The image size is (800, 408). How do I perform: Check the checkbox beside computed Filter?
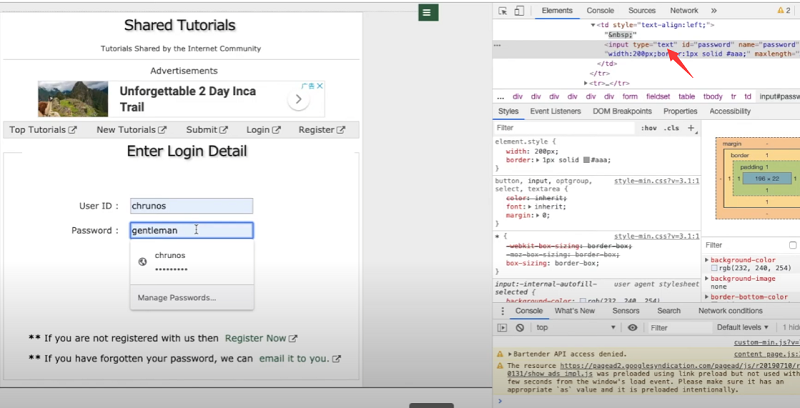coord(793,245)
